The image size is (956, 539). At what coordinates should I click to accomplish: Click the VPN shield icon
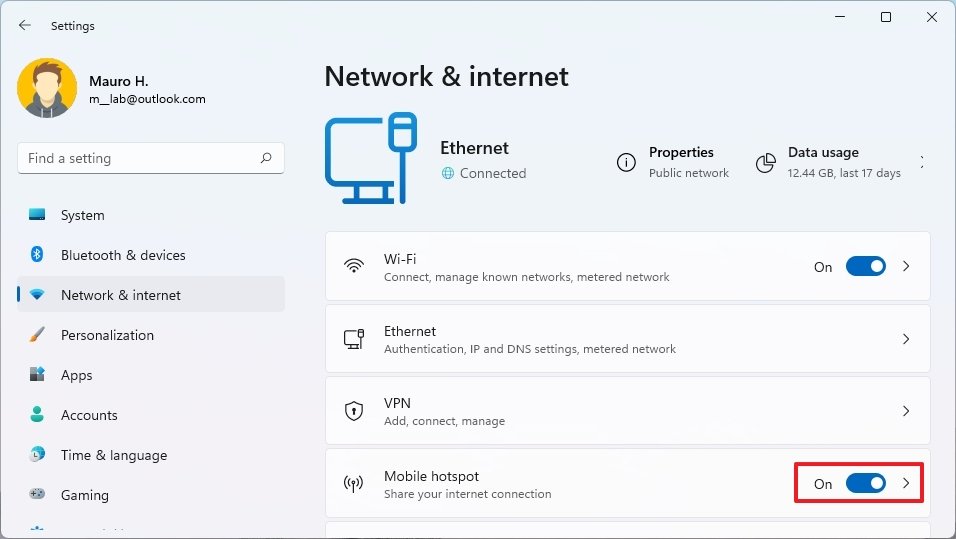tap(353, 411)
